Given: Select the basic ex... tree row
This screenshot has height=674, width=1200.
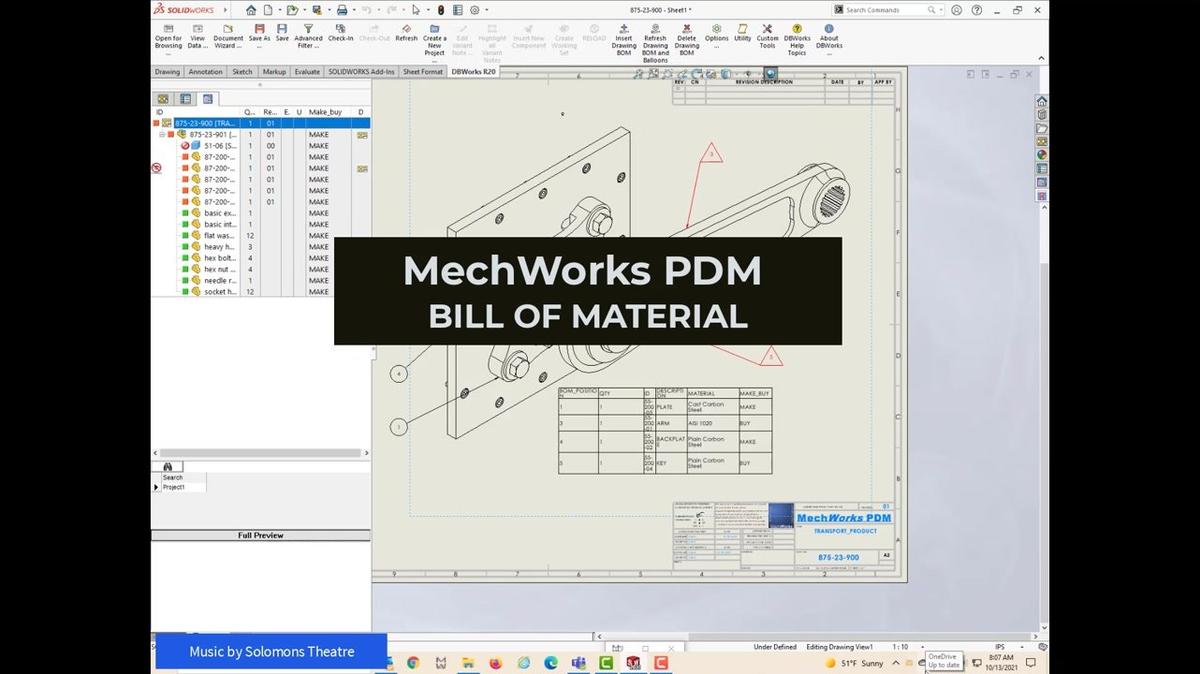Looking at the screenshot, I should pos(261,213).
